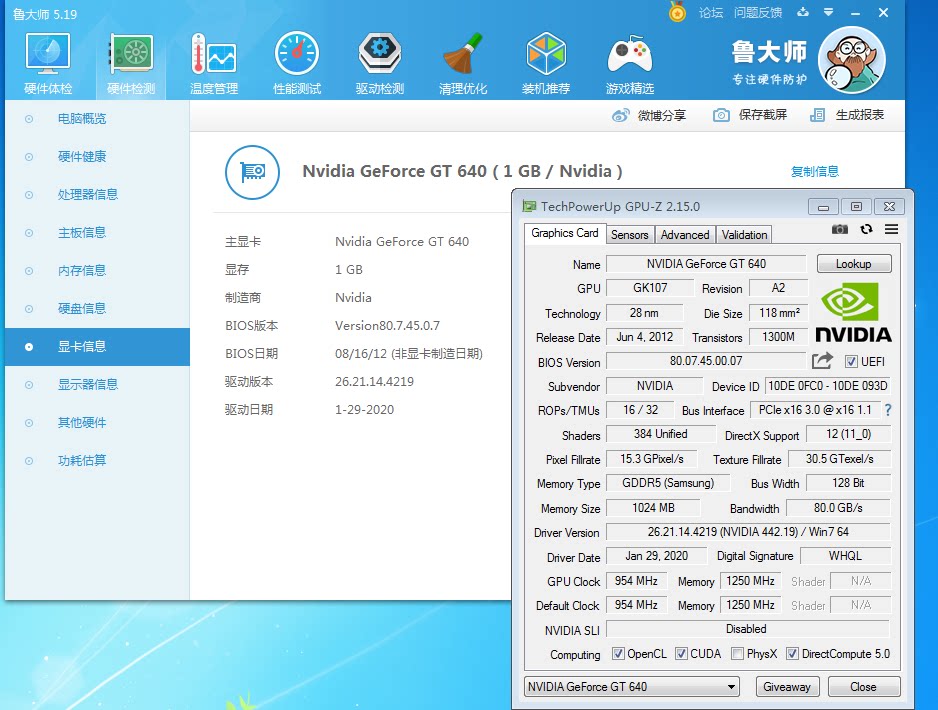Open GPU-Z hamburger menu
This screenshot has height=710, width=938.
tap(891, 229)
